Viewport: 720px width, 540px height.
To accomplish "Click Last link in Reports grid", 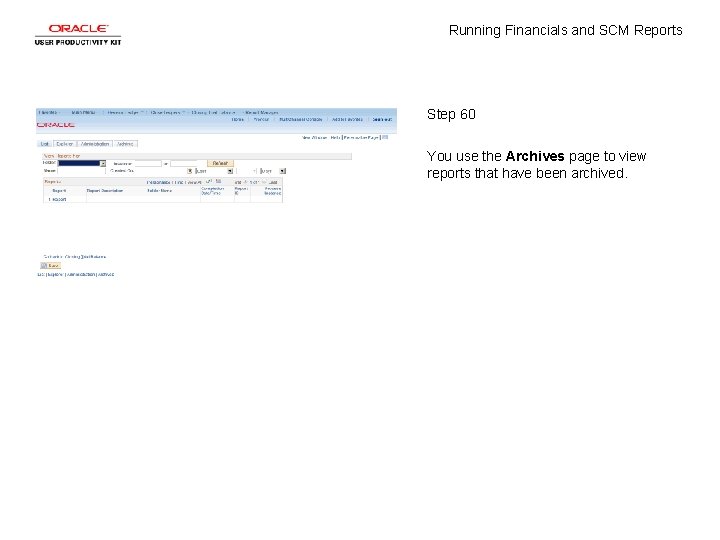I will pos(273,182).
